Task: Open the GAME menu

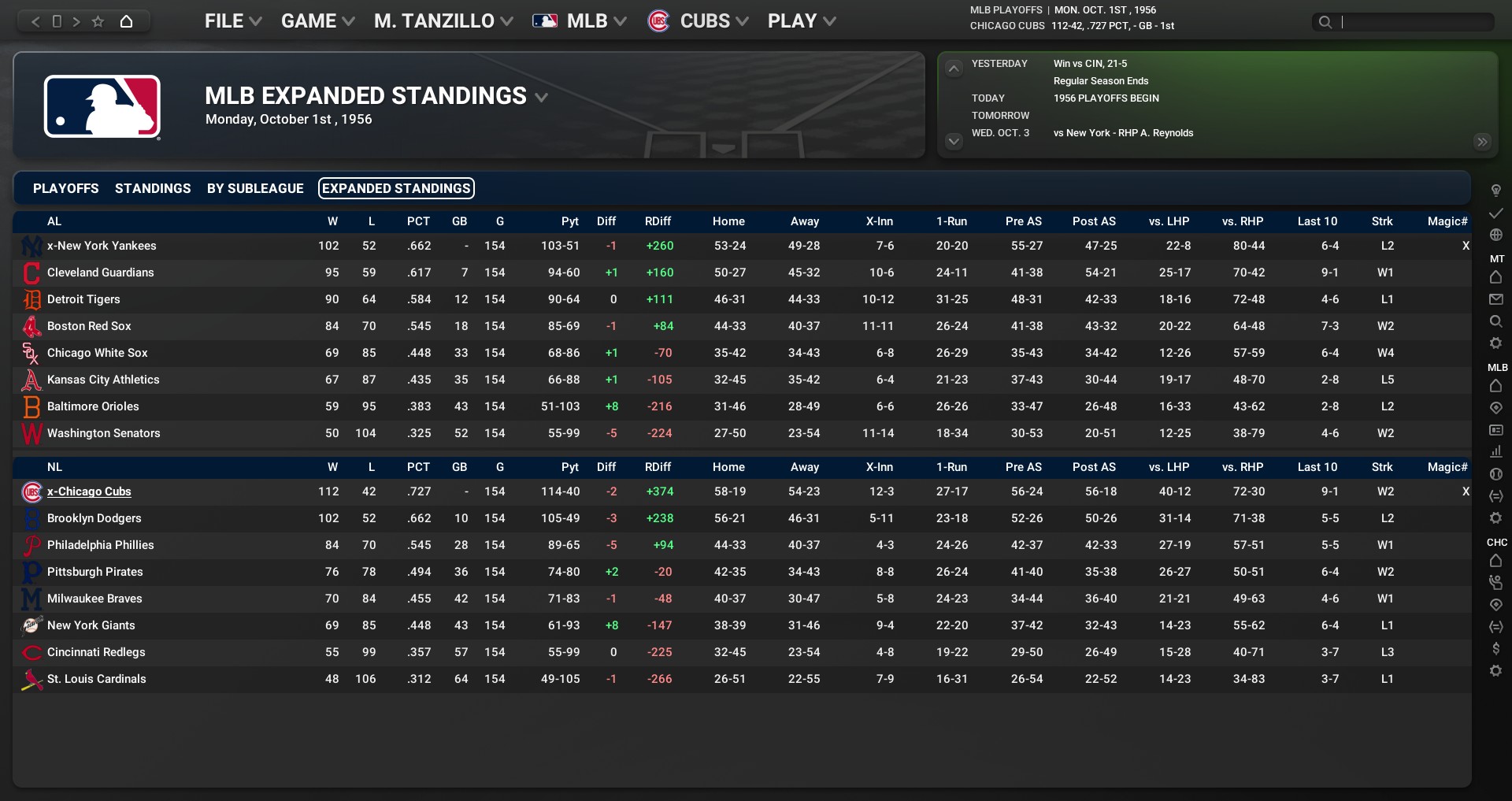Action: [317, 21]
